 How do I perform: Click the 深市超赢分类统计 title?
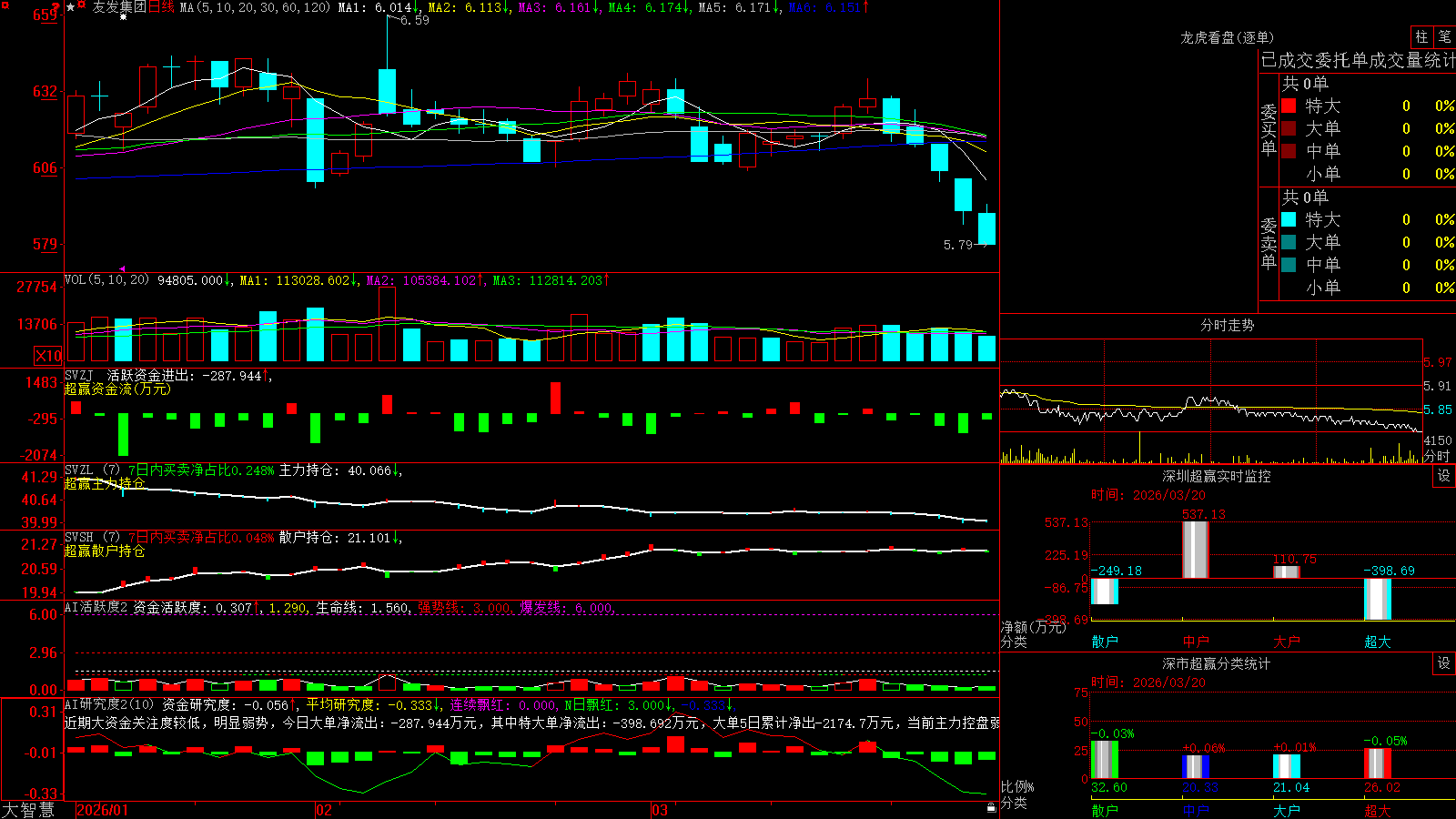point(1217,663)
